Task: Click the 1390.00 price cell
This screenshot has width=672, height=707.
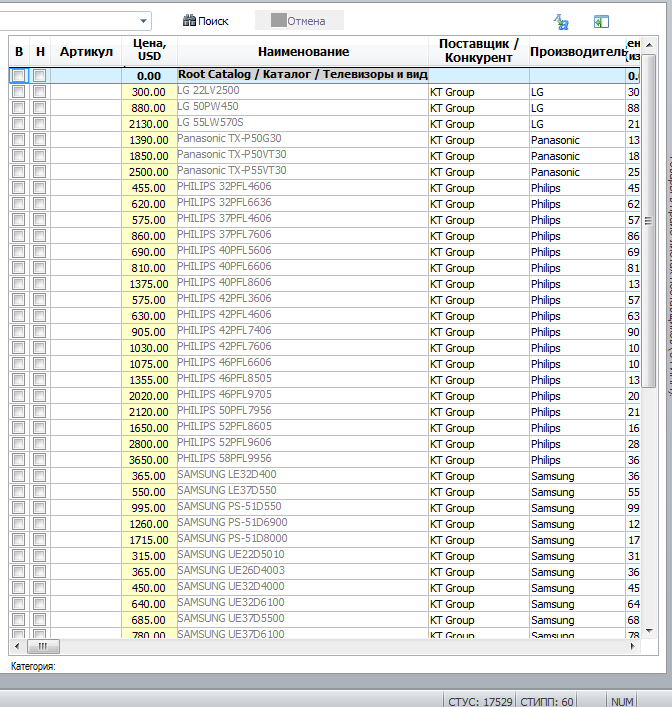Action: [x=149, y=140]
